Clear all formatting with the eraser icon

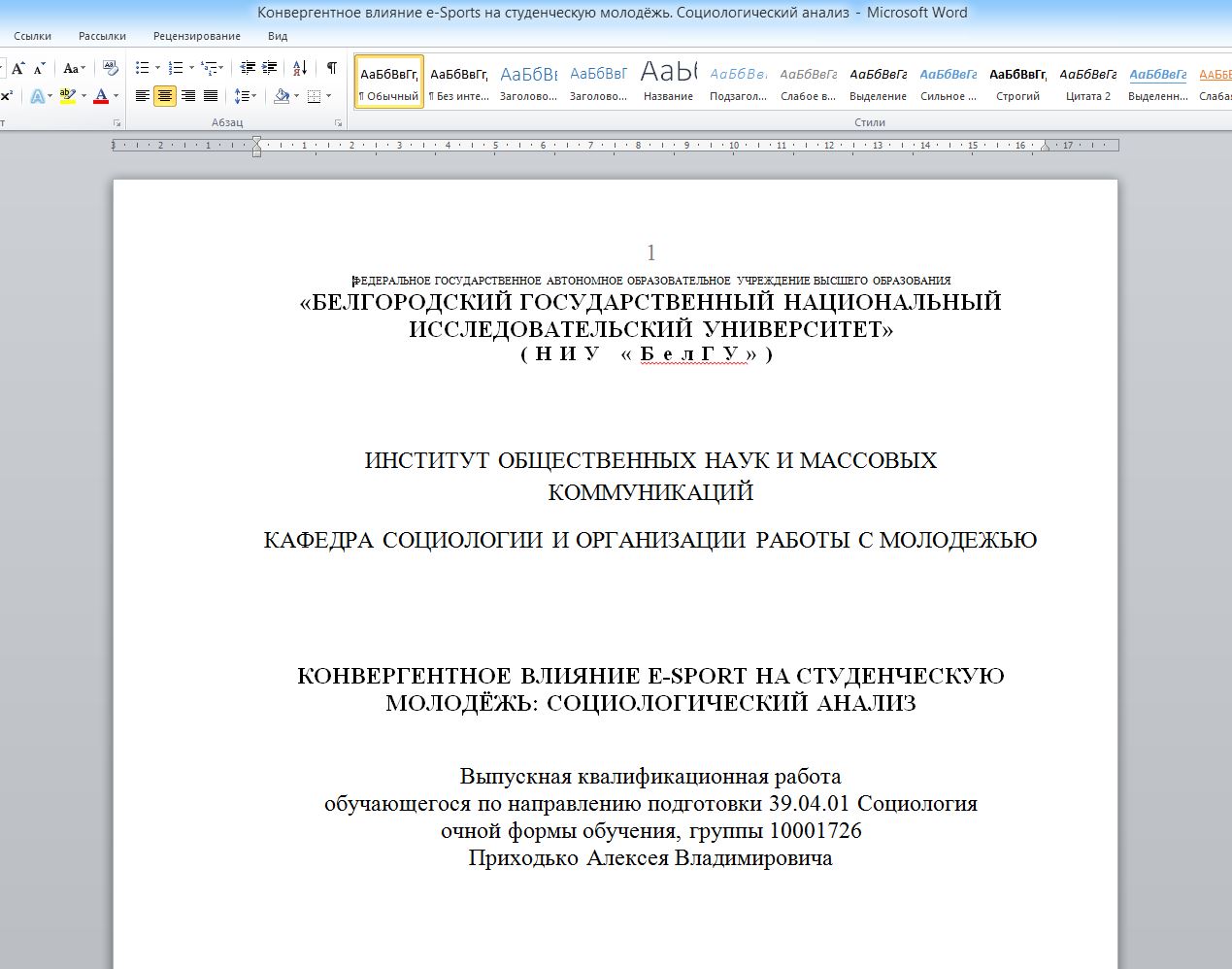pos(111,68)
